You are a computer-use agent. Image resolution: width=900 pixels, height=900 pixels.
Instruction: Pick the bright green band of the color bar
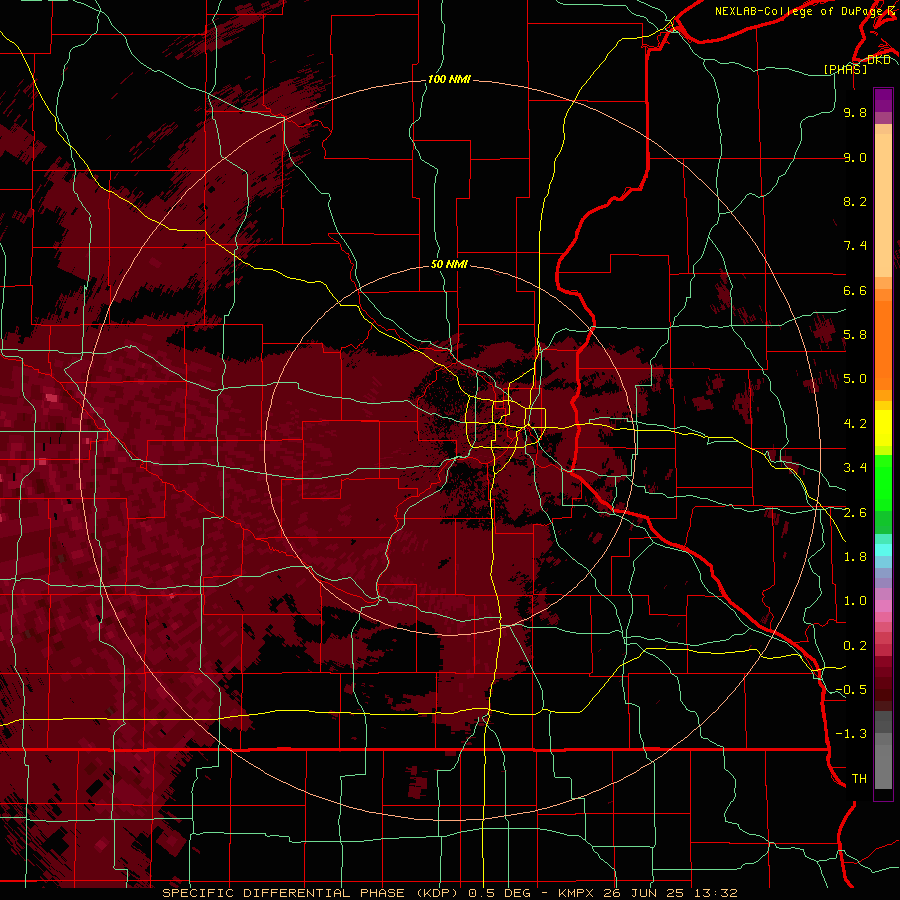pos(883,483)
